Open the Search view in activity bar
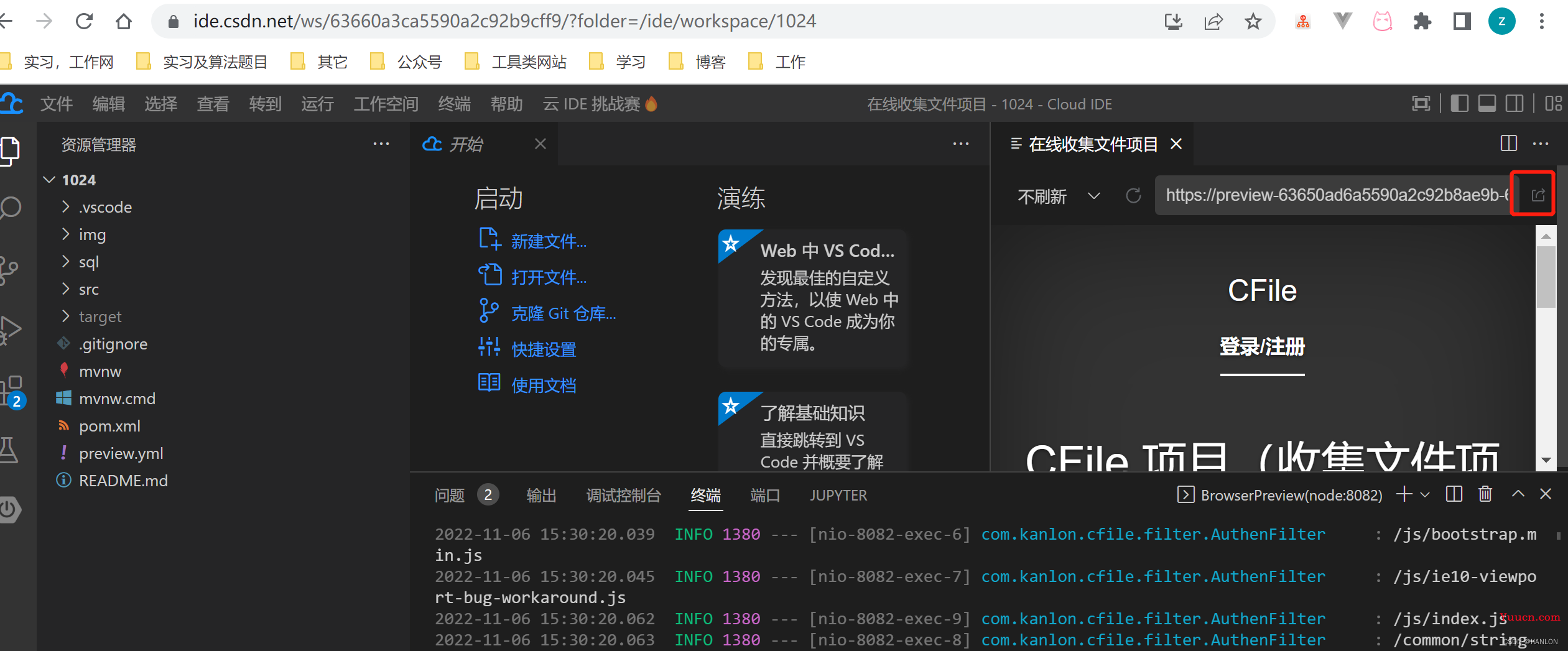The width and height of the screenshot is (1568, 651). pyautogui.click(x=10, y=208)
